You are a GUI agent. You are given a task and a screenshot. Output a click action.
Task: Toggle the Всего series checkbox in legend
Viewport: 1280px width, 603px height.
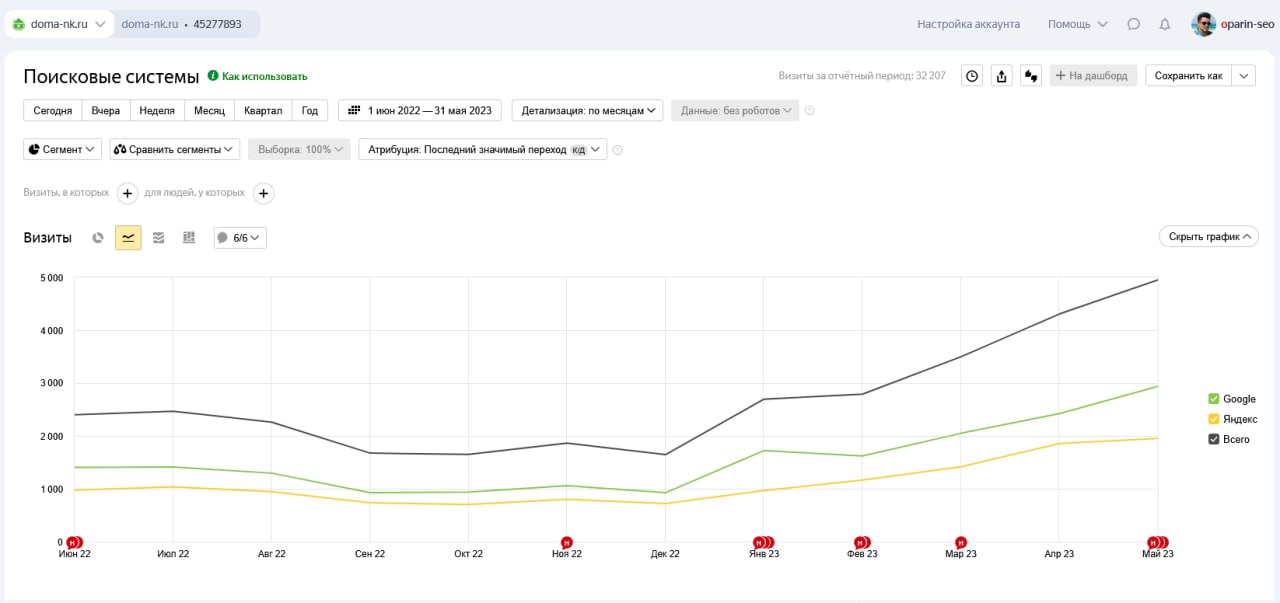point(1214,439)
